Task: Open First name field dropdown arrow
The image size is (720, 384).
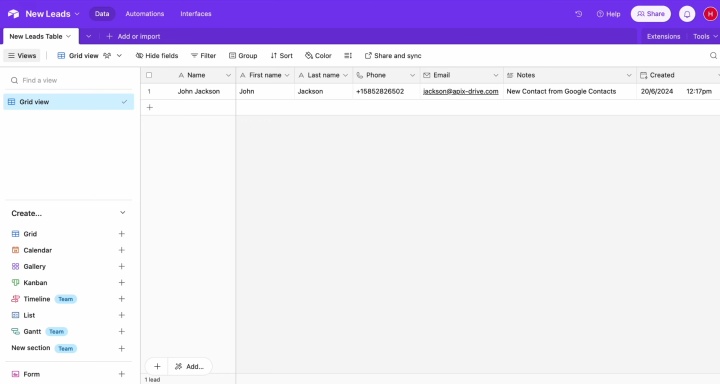Action: pos(287,75)
